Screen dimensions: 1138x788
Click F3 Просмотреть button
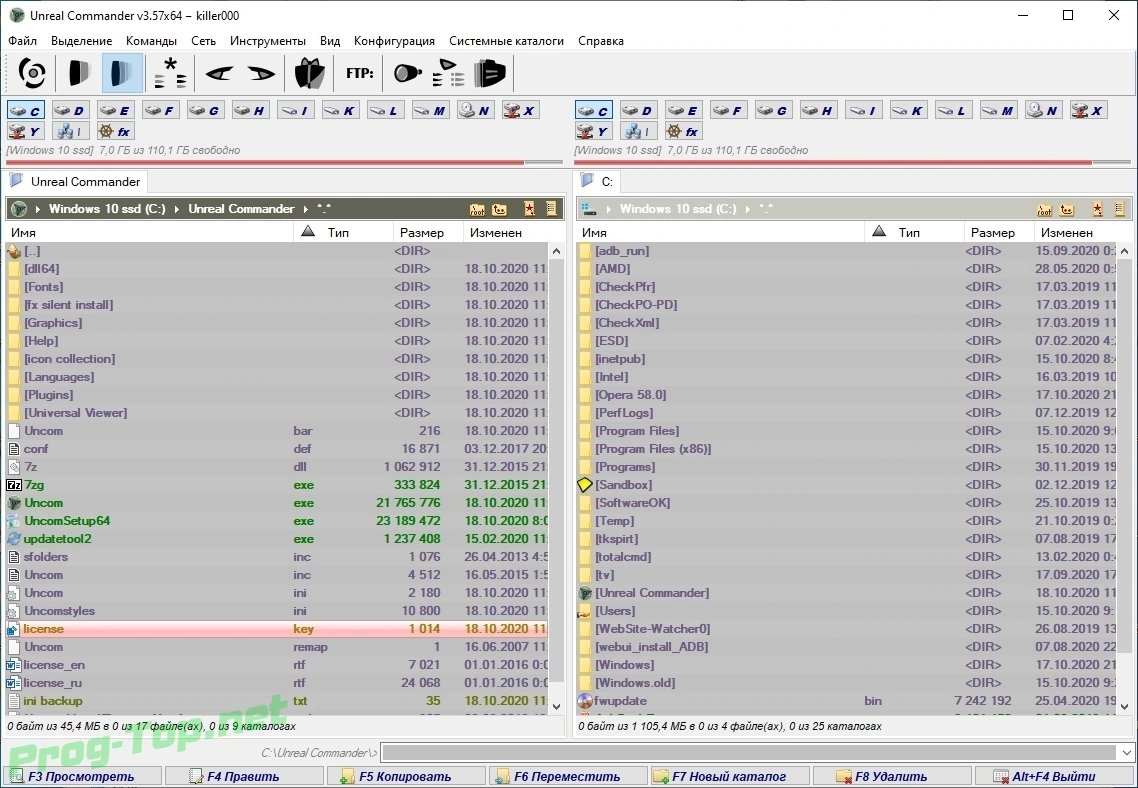[x=82, y=776]
